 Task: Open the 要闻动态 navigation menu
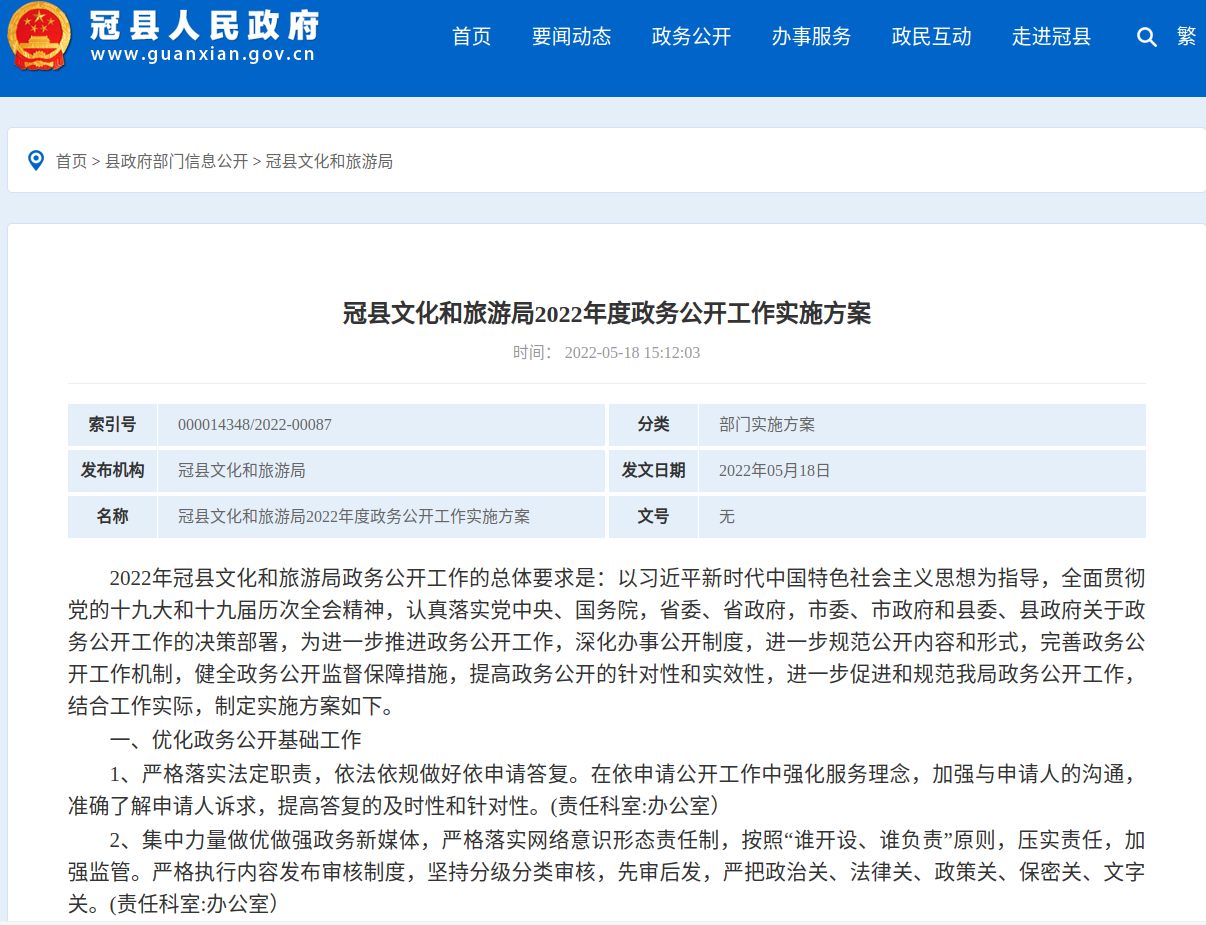pos(571,37)
